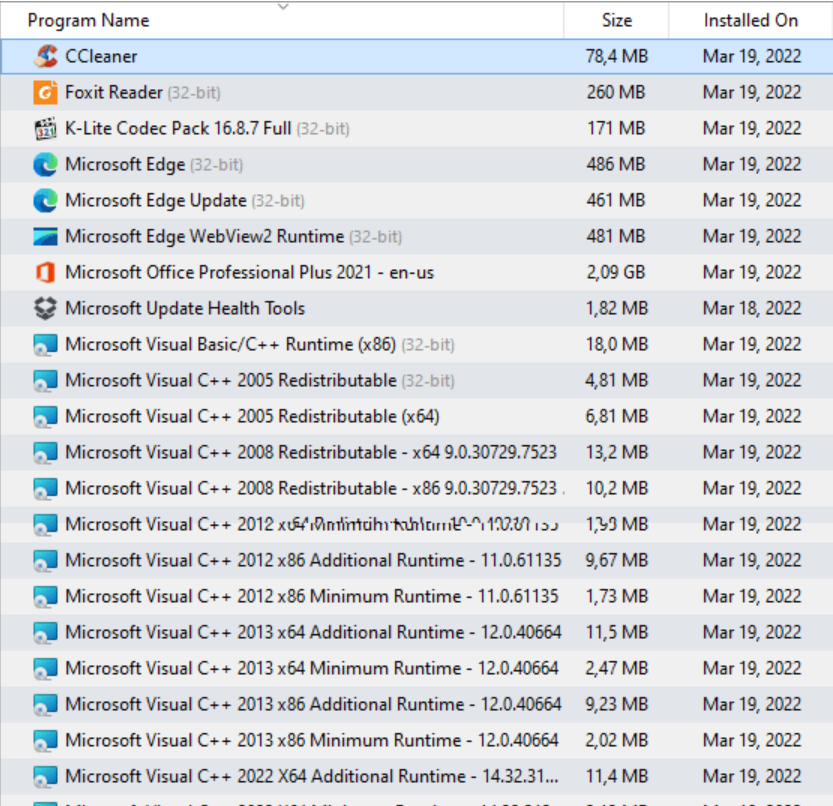The height and width of the screenshot is (806, 833).
Task: Click the Visual C++ 2005 Redistributable (x64) icon
Action: click(45, 417)
